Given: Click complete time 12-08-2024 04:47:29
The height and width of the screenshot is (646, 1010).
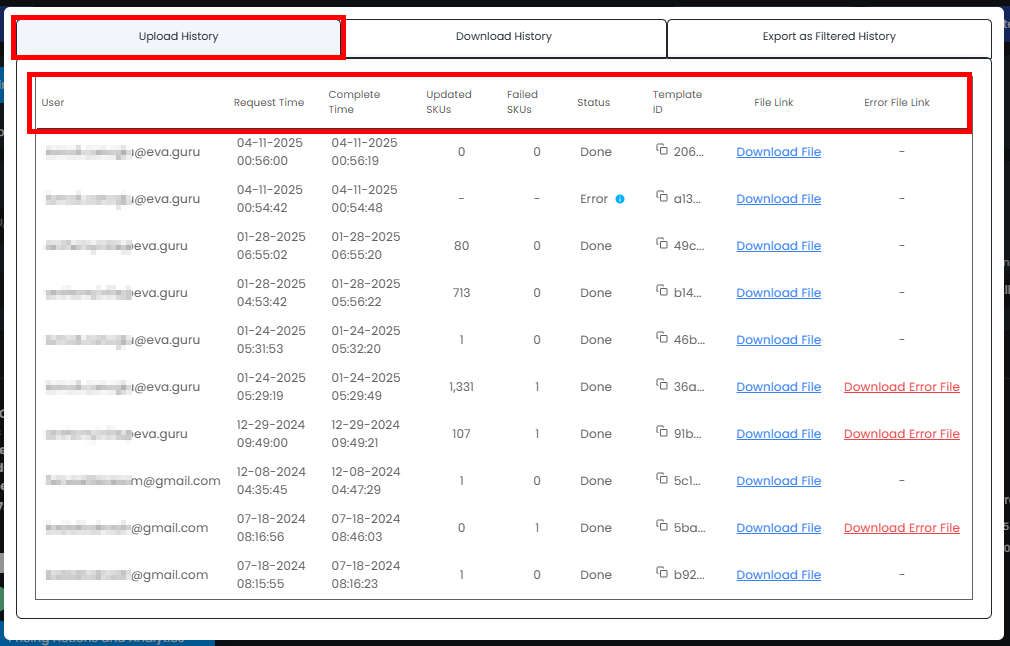Looking at the screenshot, I should click(366, 481).
